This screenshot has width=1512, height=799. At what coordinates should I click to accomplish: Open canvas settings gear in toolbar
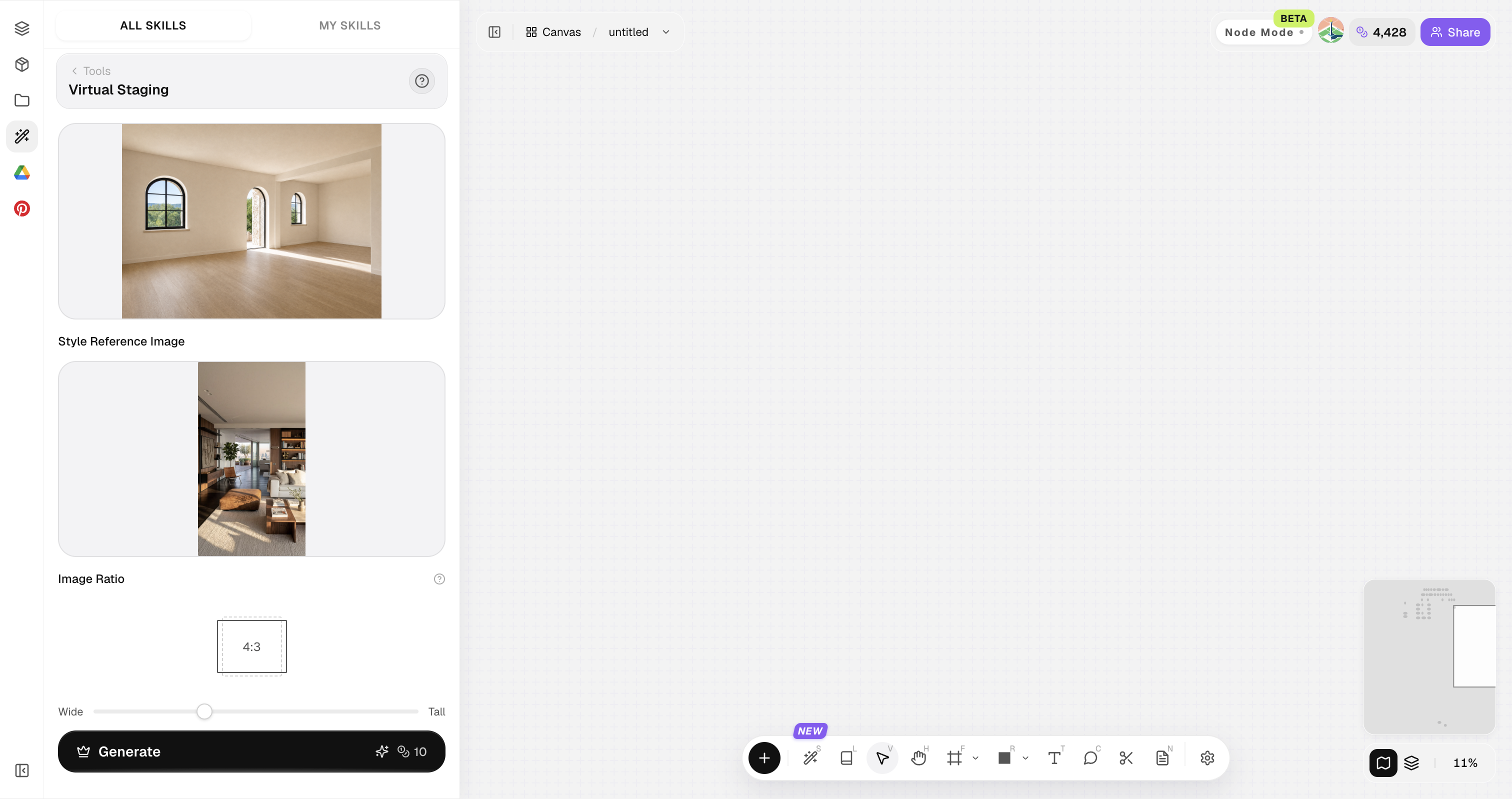click(x=1207, y=758)
